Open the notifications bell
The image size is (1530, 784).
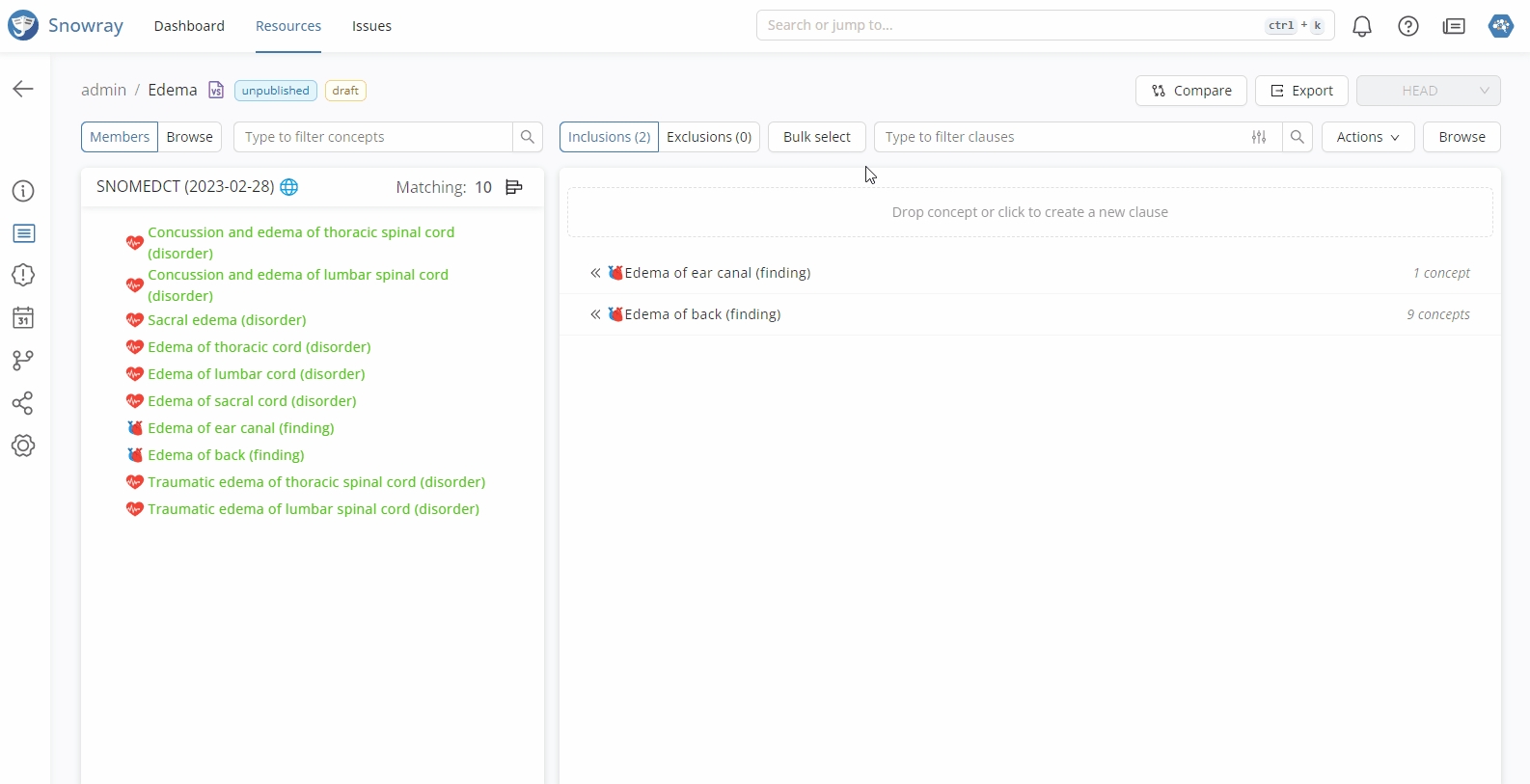pos(1362,26)
